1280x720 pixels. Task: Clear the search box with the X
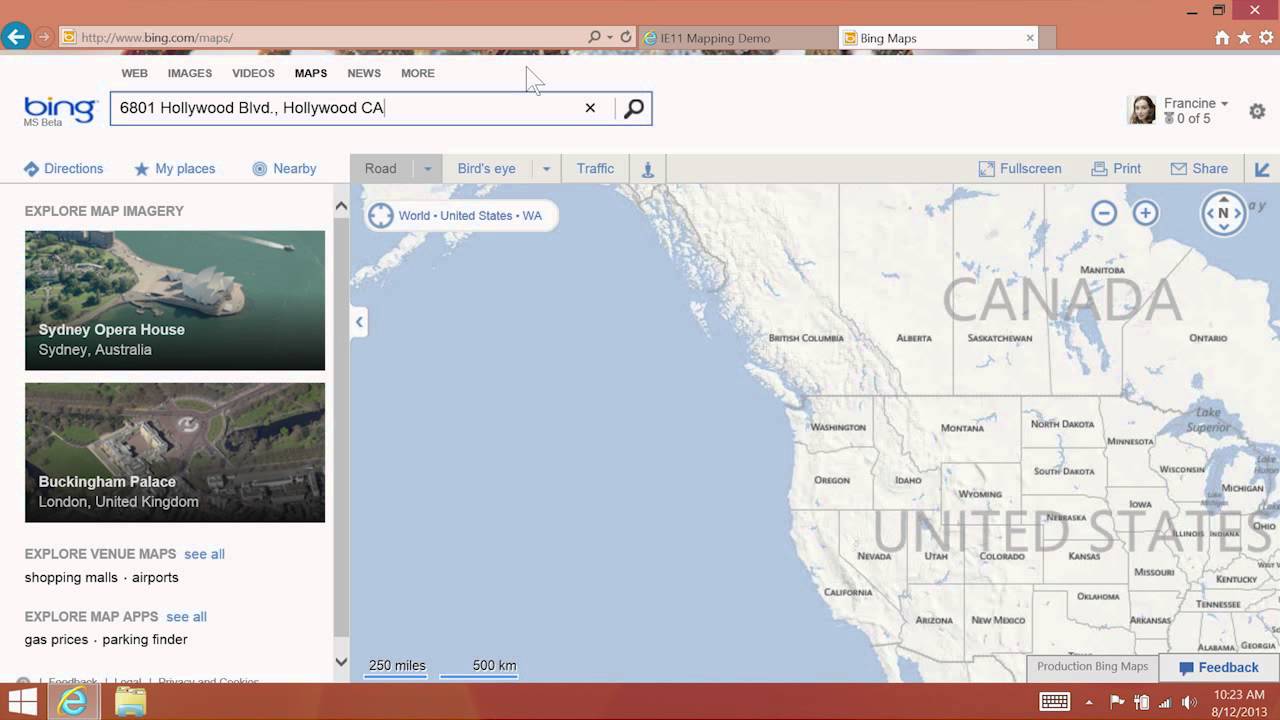coord(590,108)
